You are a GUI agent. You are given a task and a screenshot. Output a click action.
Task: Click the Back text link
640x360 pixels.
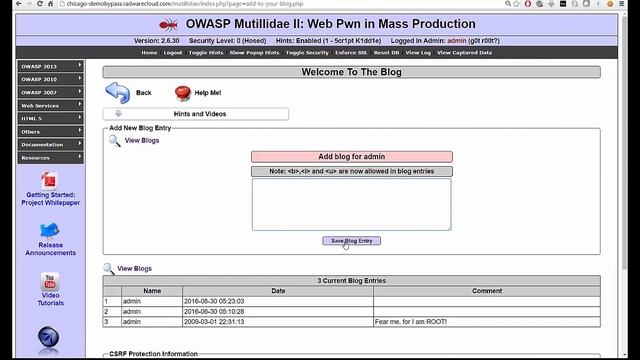point(144,93)
